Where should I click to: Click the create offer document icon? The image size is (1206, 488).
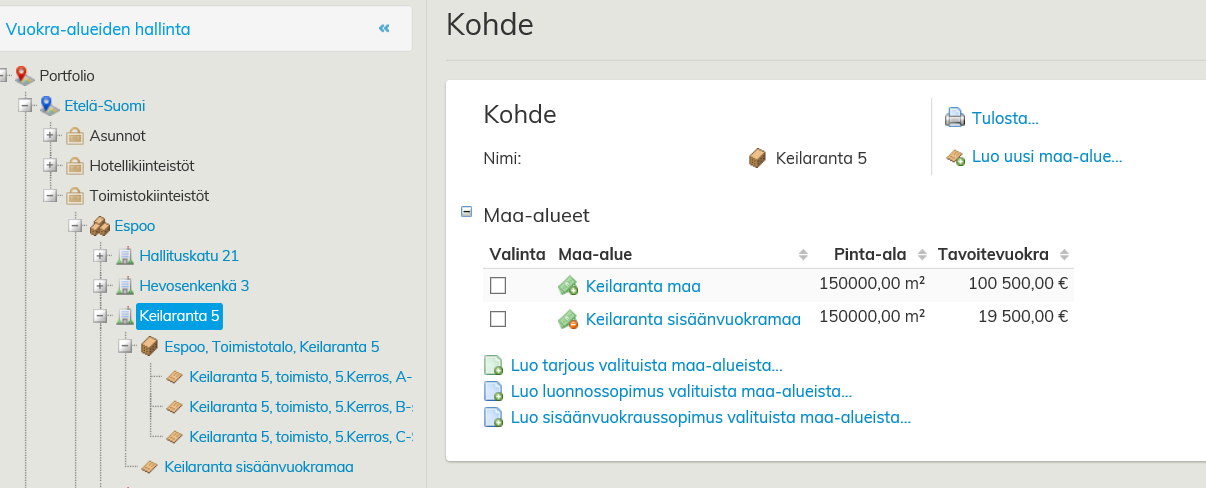(x=493, y=365)
